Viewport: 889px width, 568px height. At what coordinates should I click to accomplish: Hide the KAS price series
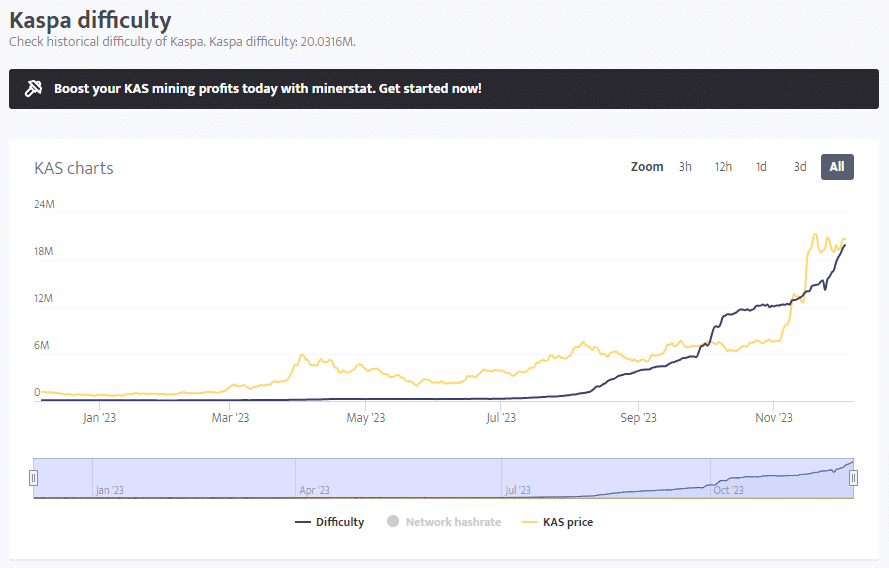tap(567, 522)
